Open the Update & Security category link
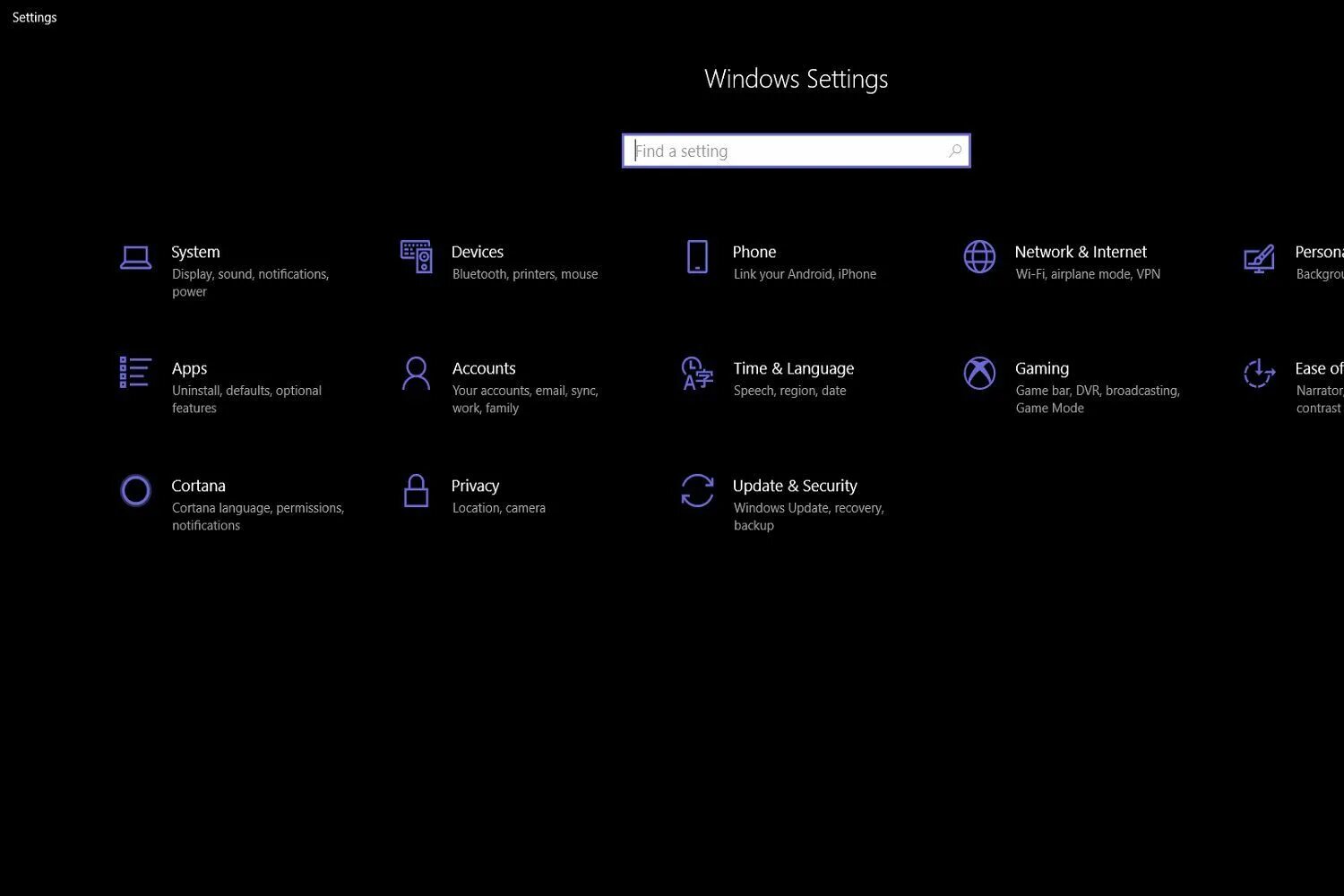 click(795, 486)
